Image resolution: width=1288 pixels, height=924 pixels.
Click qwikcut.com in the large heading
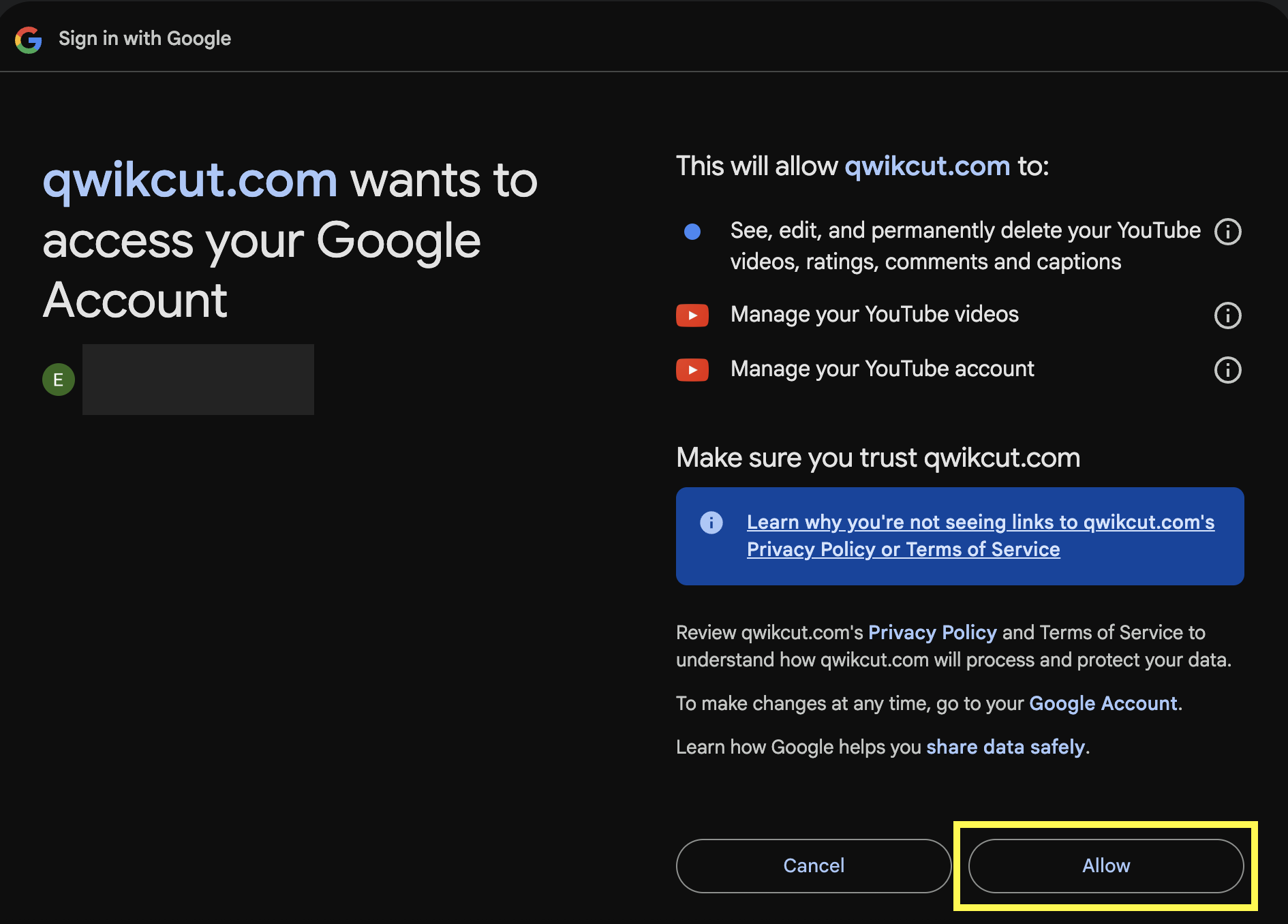pyautogui.click(x=190, y=181)
